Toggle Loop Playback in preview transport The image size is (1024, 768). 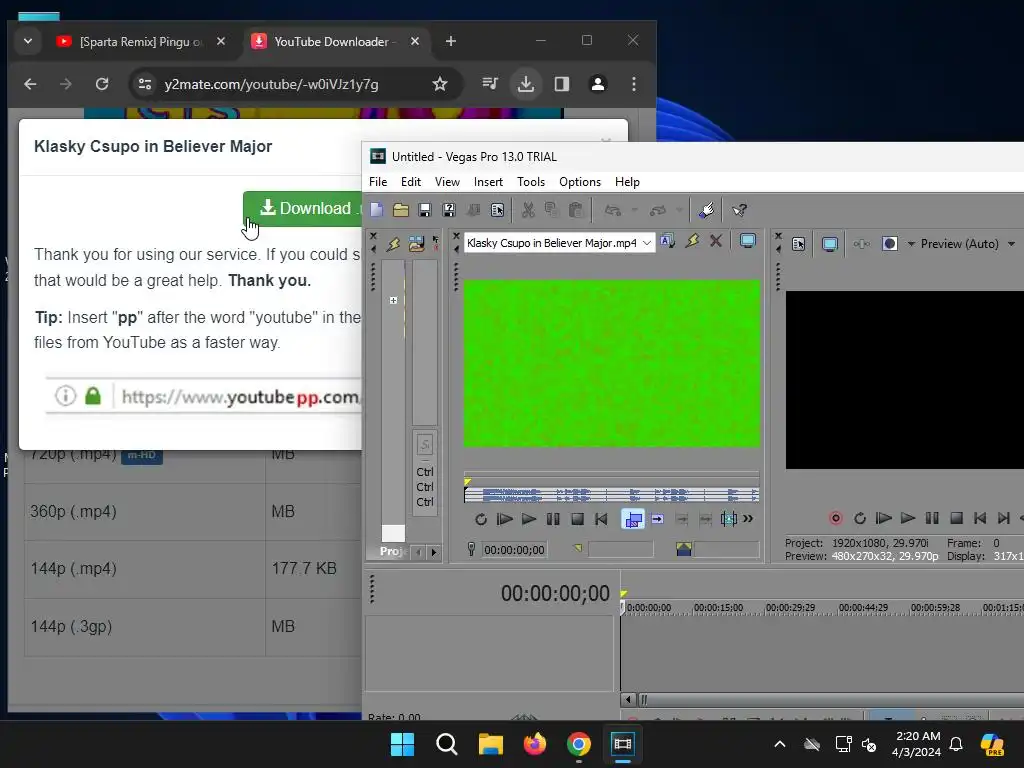860,518
